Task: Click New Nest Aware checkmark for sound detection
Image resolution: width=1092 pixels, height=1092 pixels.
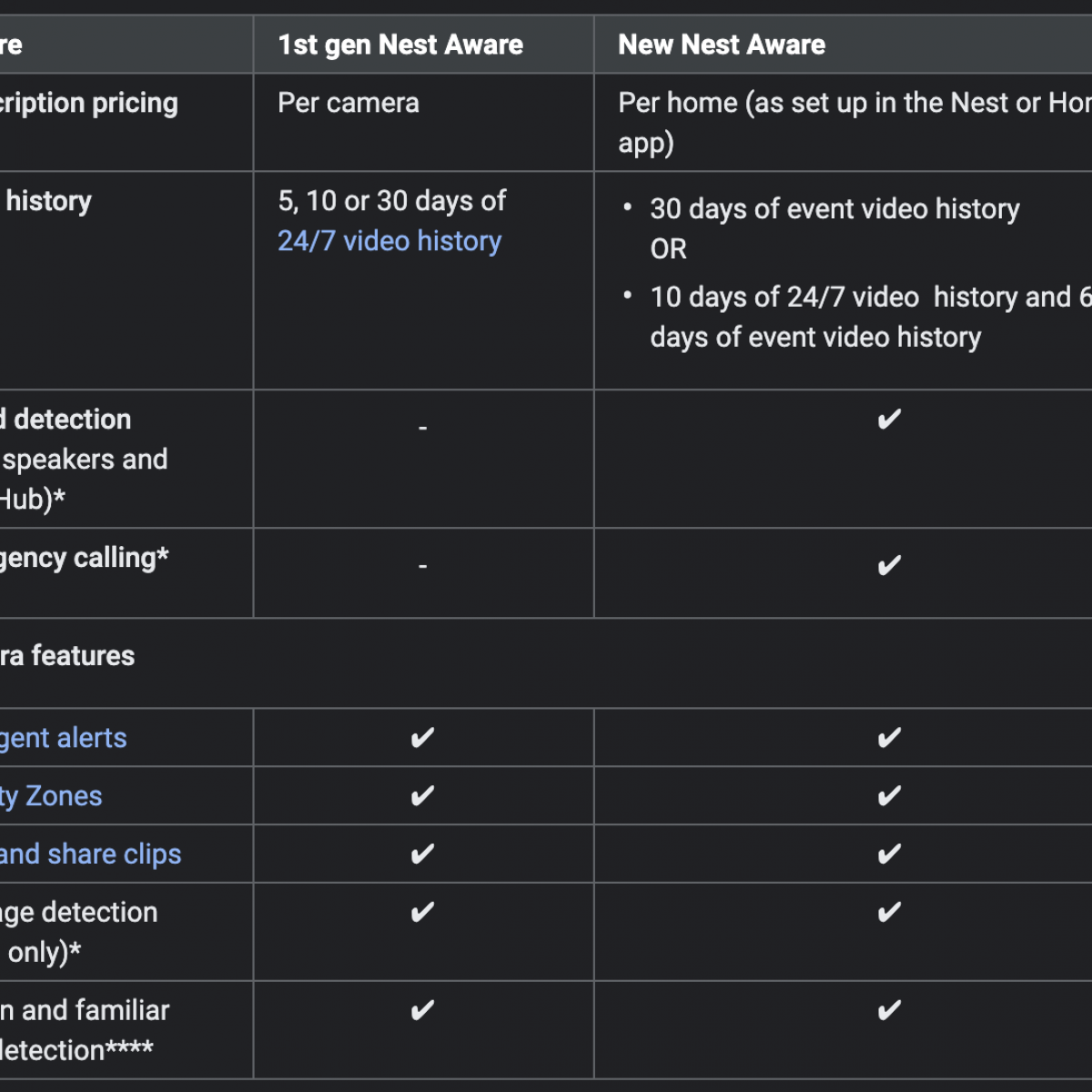Action: coord(889,420)
